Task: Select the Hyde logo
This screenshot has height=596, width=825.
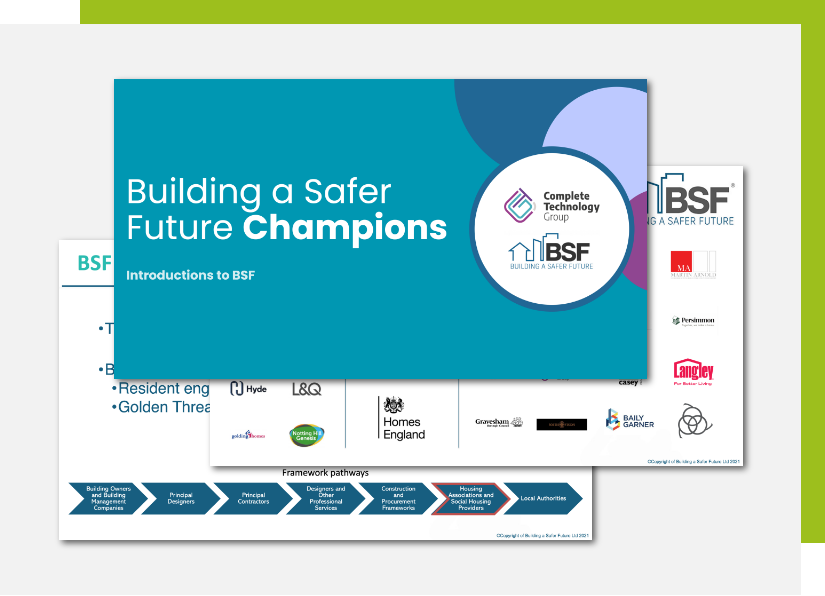Action: click(x=248, y=389)
